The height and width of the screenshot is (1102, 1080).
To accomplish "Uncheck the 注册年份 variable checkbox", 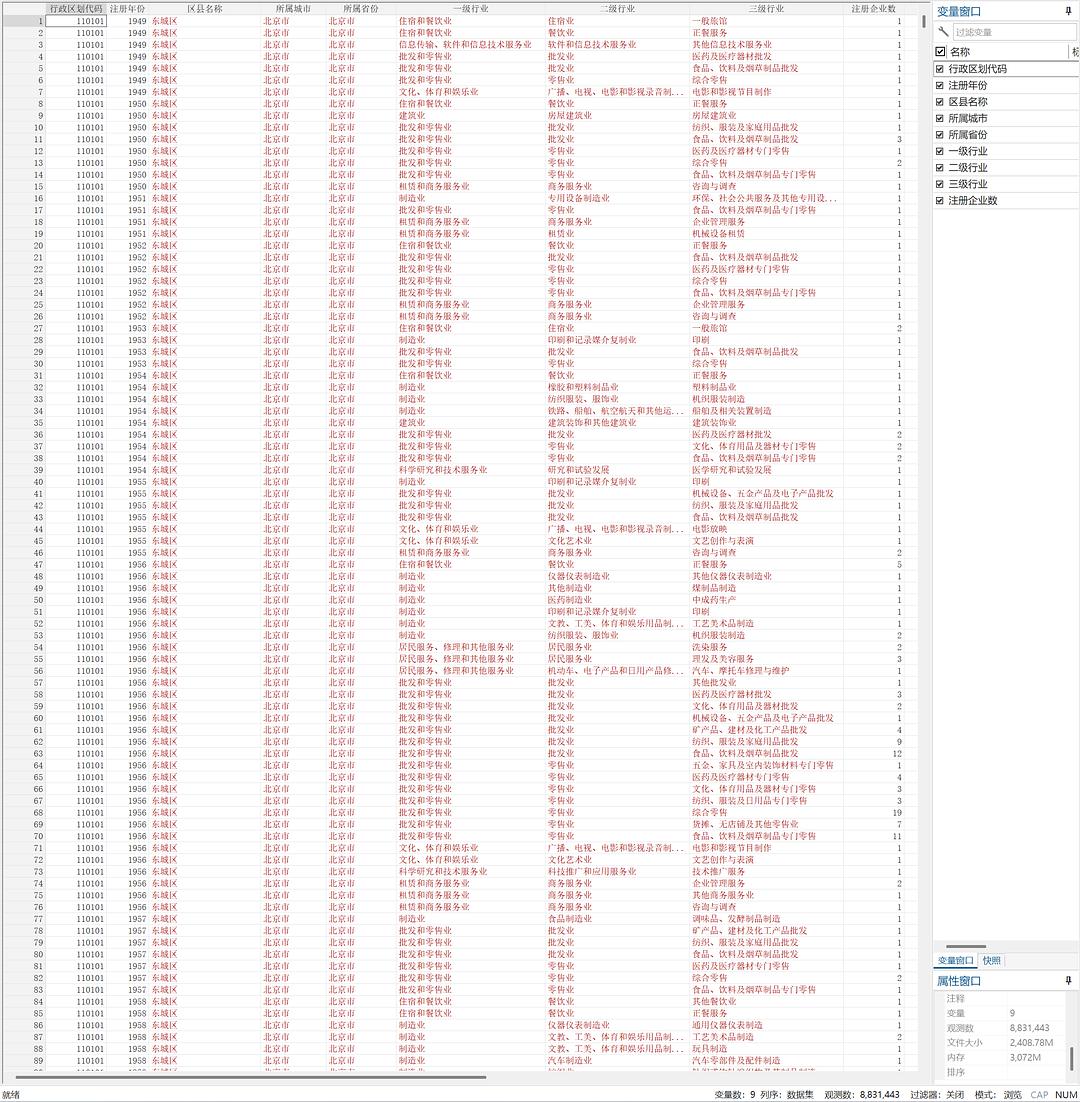I will (939, 85).
